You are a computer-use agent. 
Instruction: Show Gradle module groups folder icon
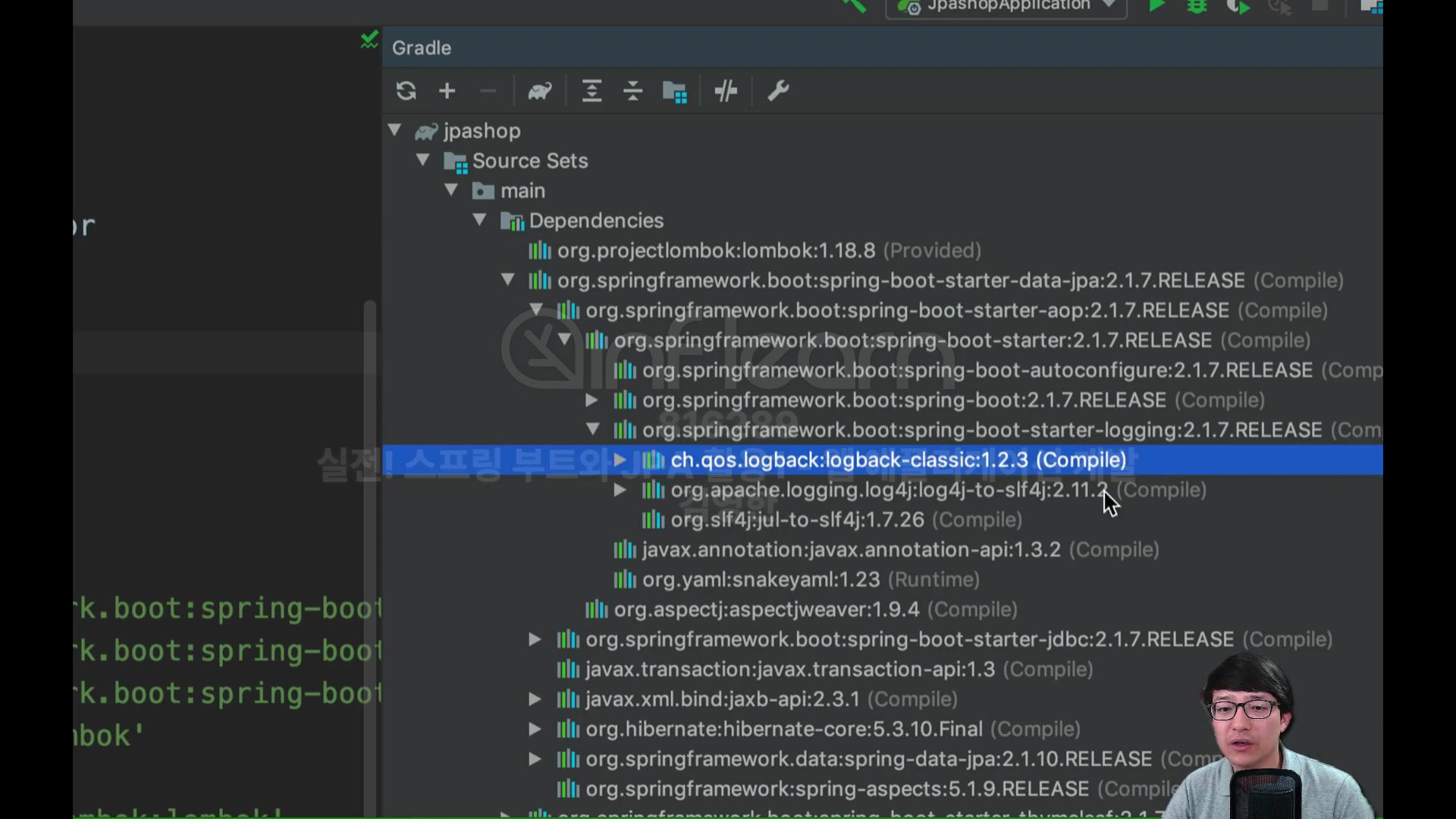[674, 92]
